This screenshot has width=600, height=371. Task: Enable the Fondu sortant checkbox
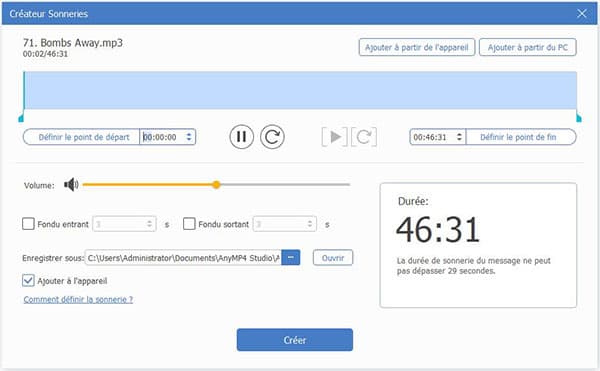189,224
